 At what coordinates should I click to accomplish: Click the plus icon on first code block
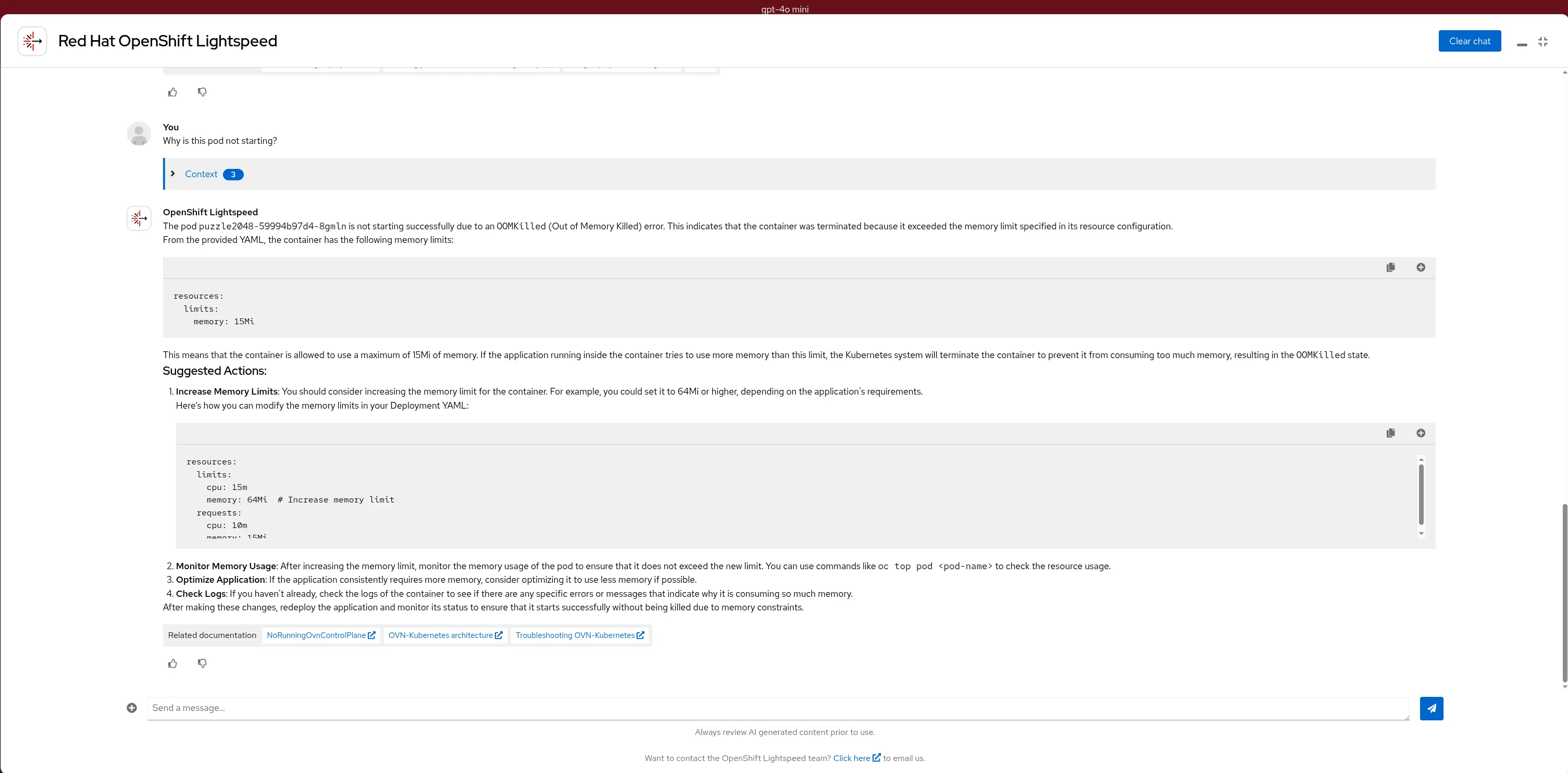1420,267
